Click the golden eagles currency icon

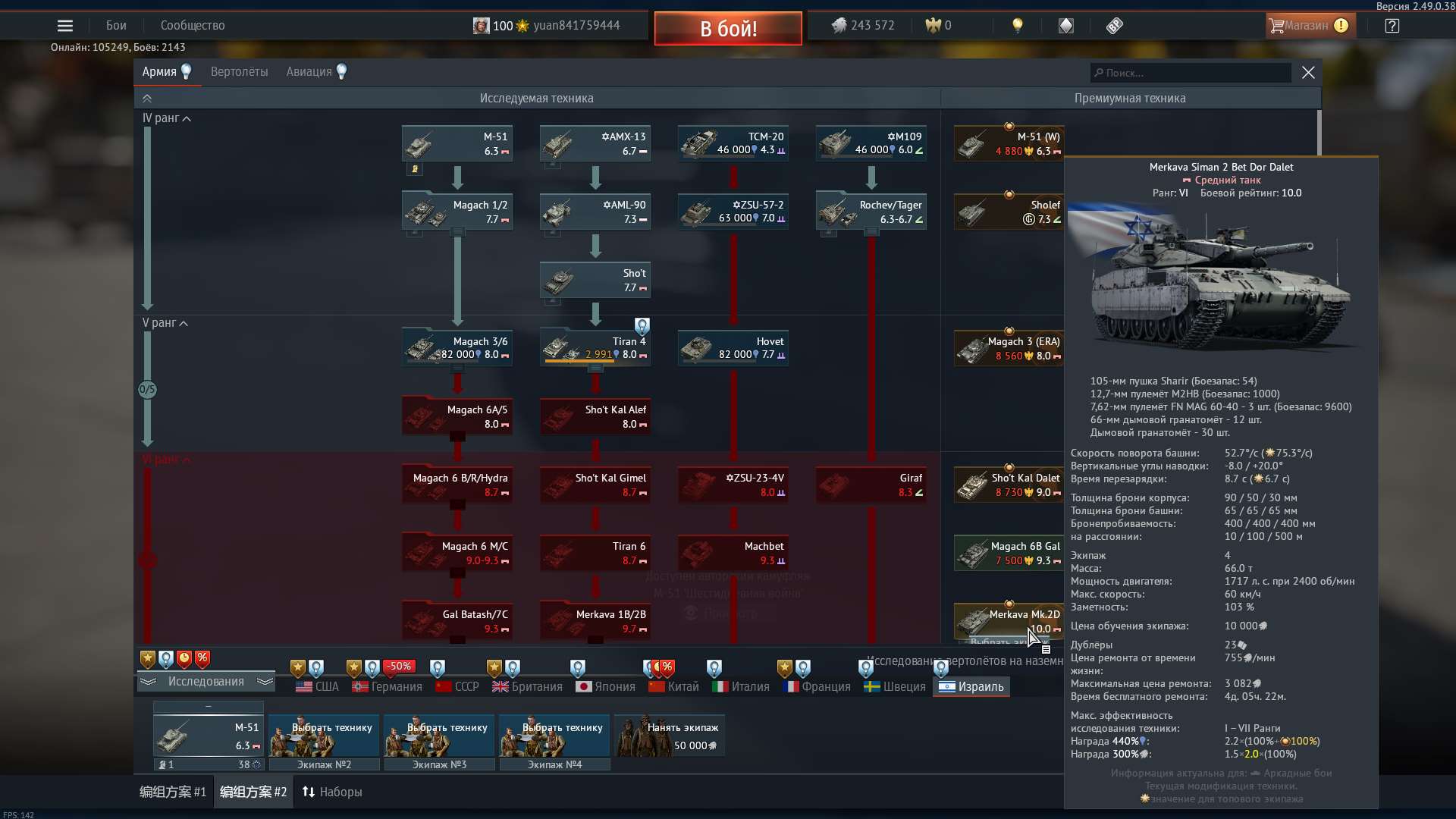[x=933, y=26]
